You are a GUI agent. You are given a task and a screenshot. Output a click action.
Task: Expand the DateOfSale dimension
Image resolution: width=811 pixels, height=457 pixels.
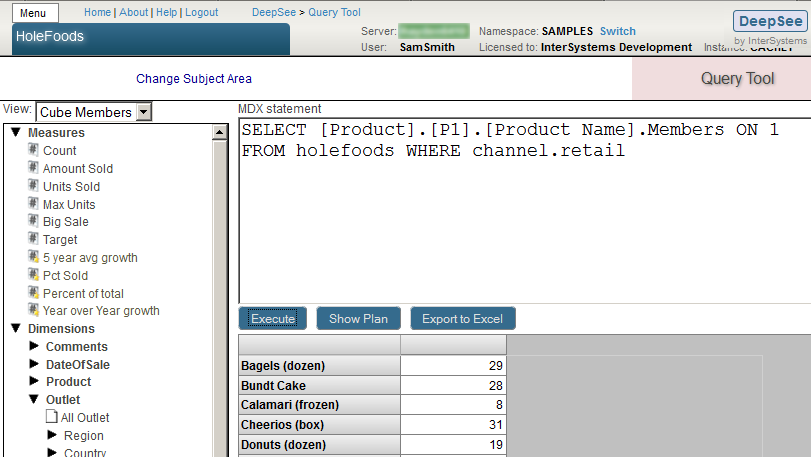[x=34, y=364]
